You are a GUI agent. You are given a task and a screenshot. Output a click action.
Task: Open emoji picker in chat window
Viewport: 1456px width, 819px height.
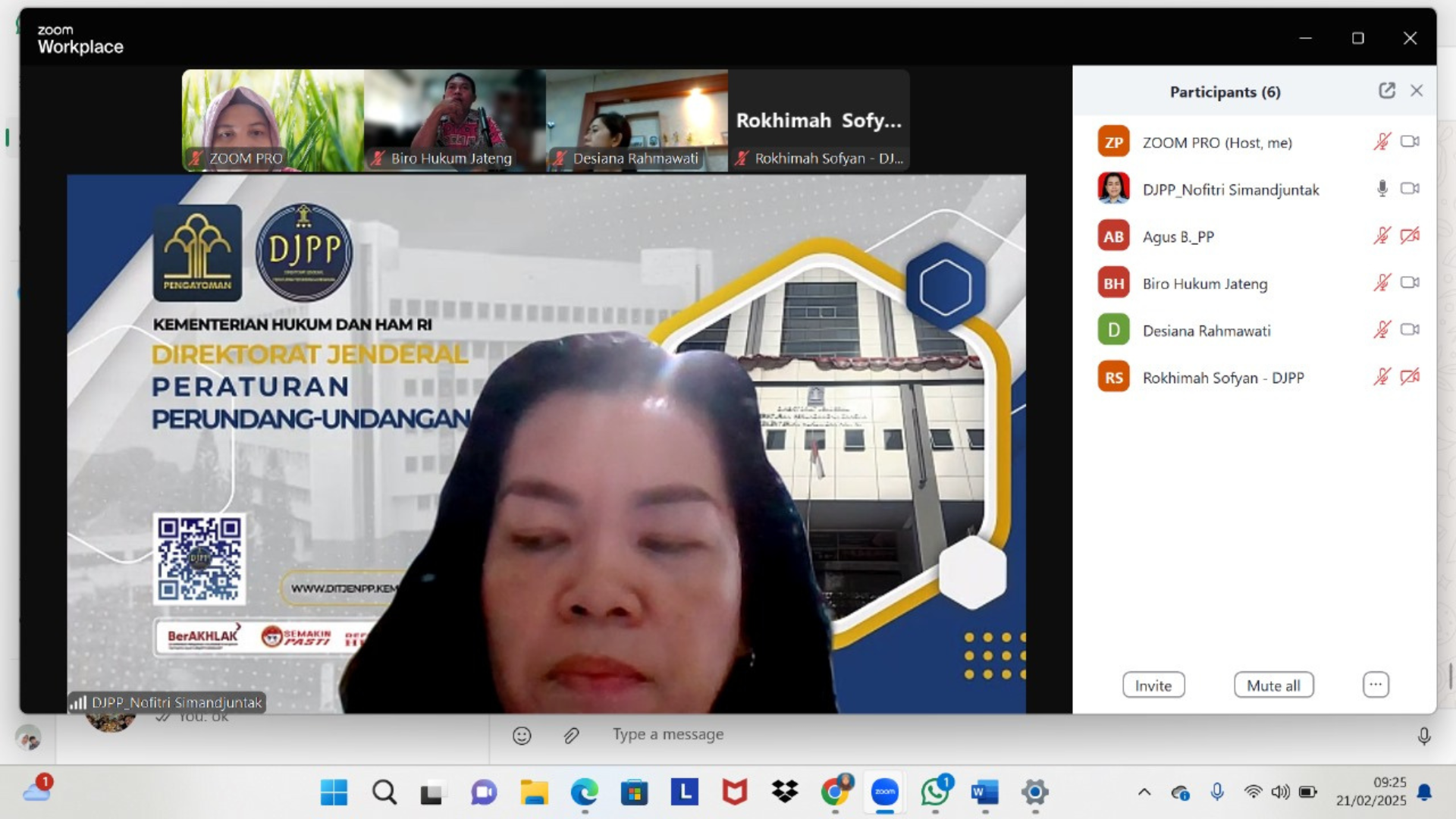tap(522, 736)
